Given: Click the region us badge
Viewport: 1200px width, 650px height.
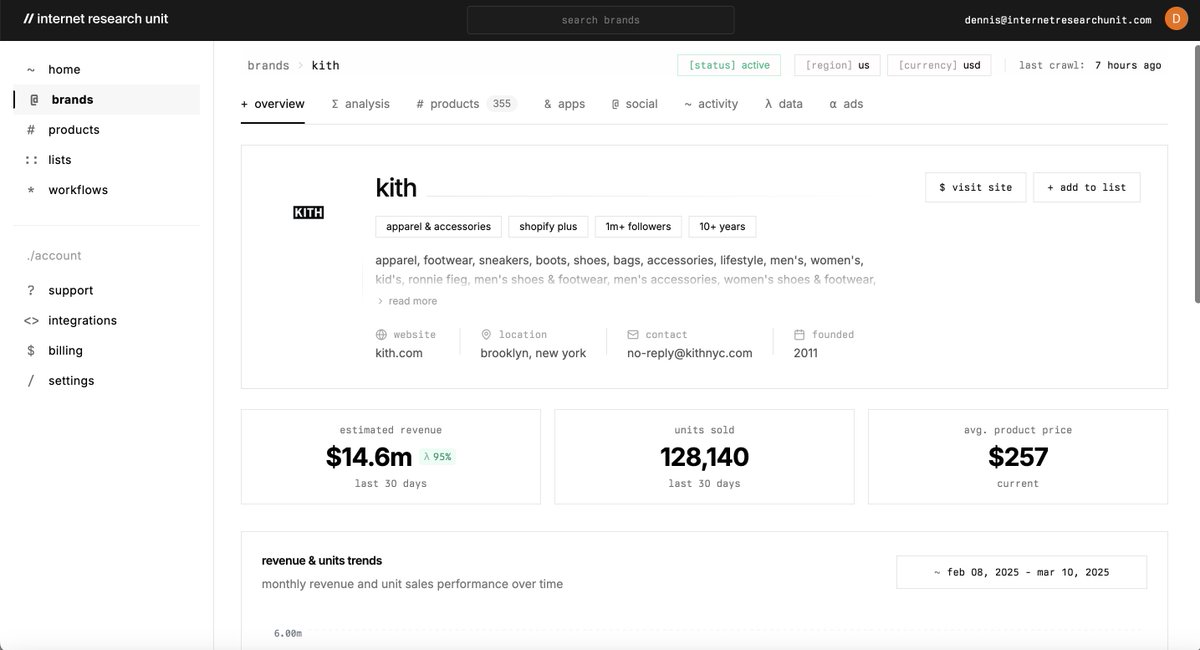Looking at the screenshot, I should point(837,65).
